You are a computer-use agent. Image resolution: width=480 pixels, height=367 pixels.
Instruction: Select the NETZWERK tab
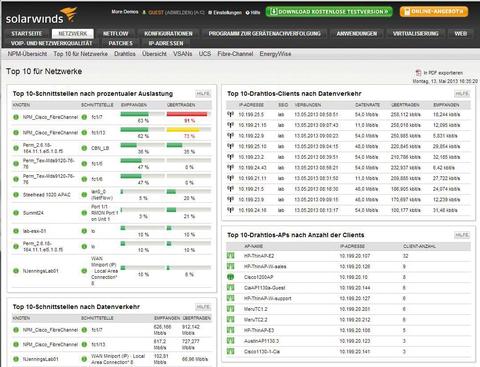73,34
